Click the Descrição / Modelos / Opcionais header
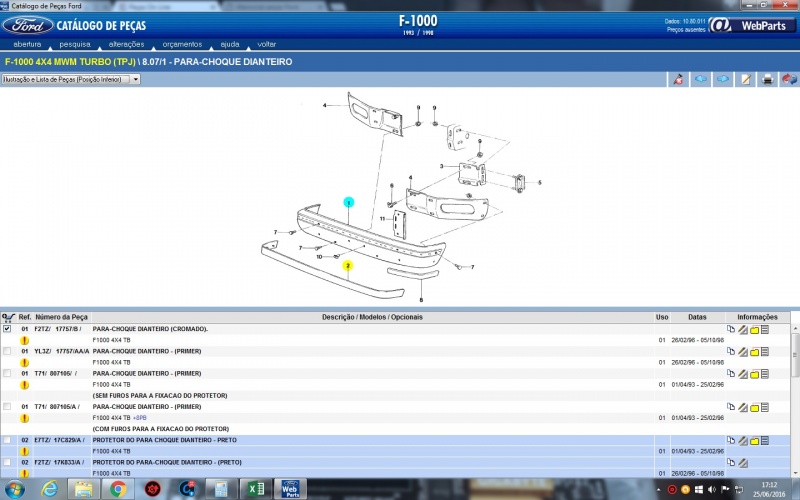Screen dimensions: 800x500 372,317
